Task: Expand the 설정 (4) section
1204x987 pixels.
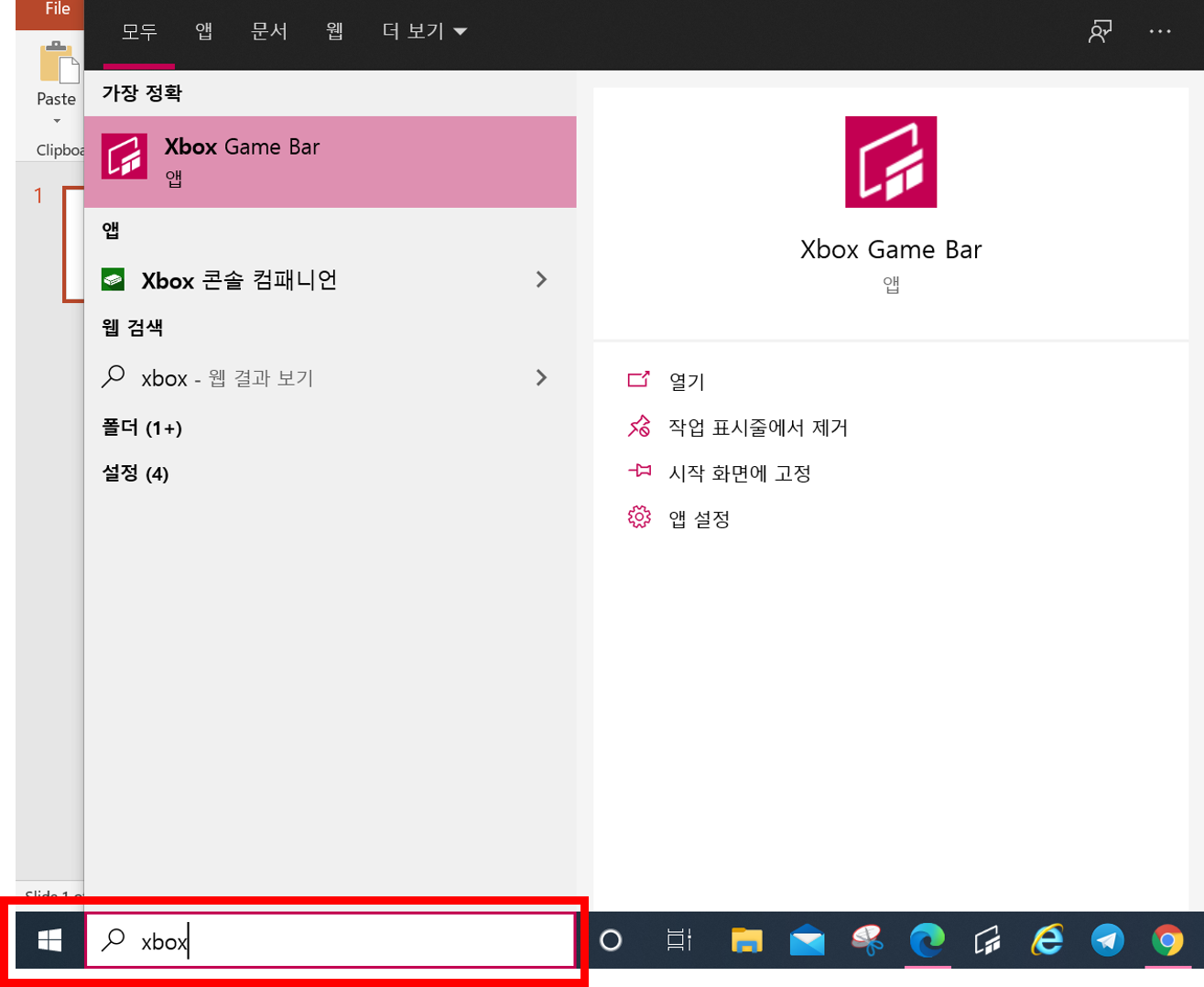Action: pyautogui.click(x=136, y=473)
